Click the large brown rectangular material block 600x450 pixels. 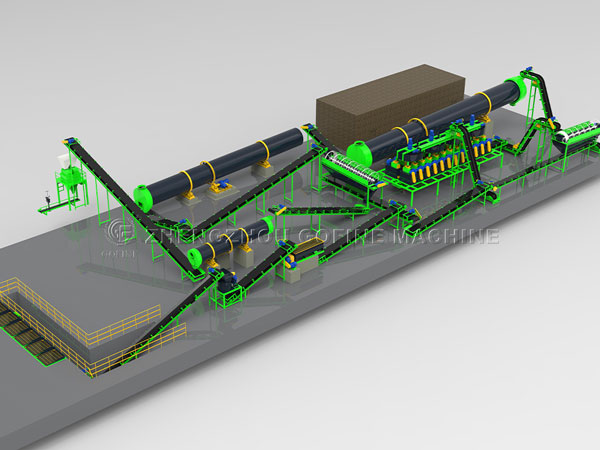(x=390, y=106)
